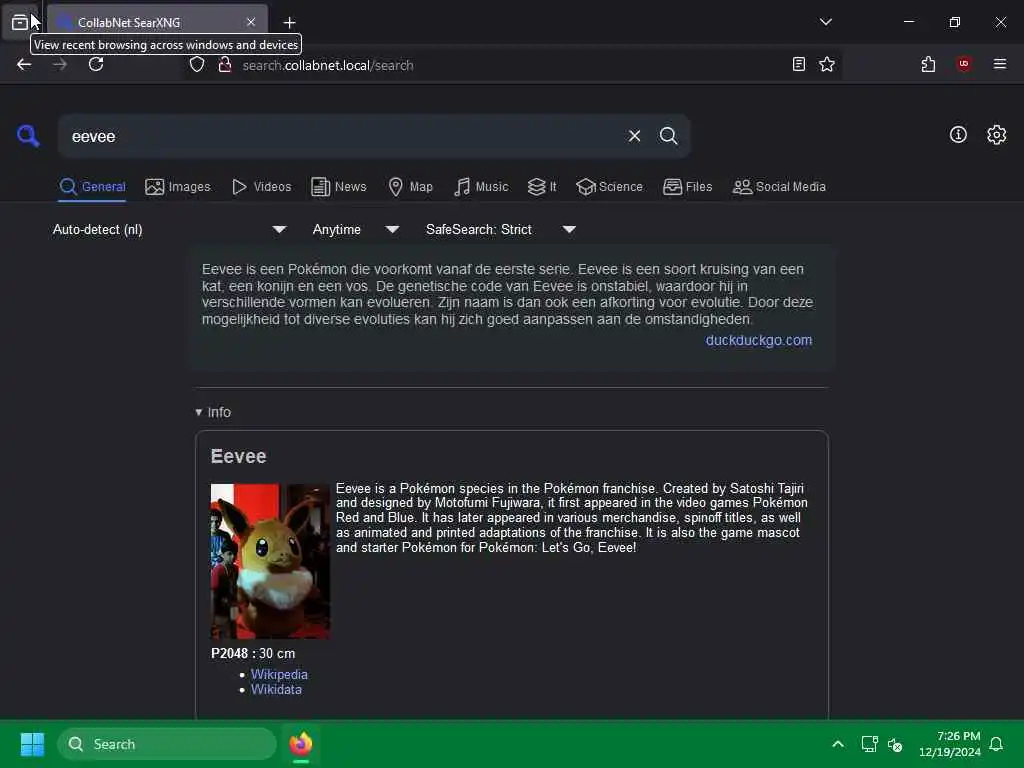This screenshot has height=768, width=1024.
Task: Click the taskbar Search box
Action: (167, 744)
